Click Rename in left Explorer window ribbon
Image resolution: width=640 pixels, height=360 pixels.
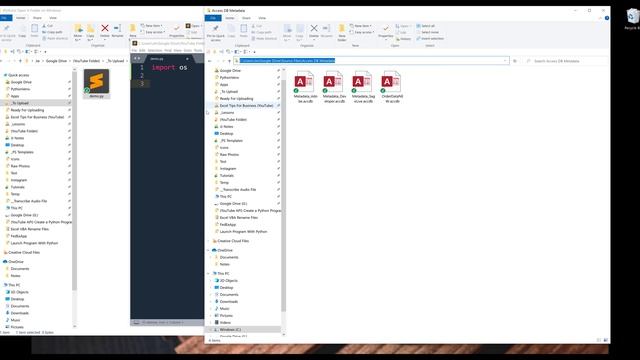click(x=118, y=31)
